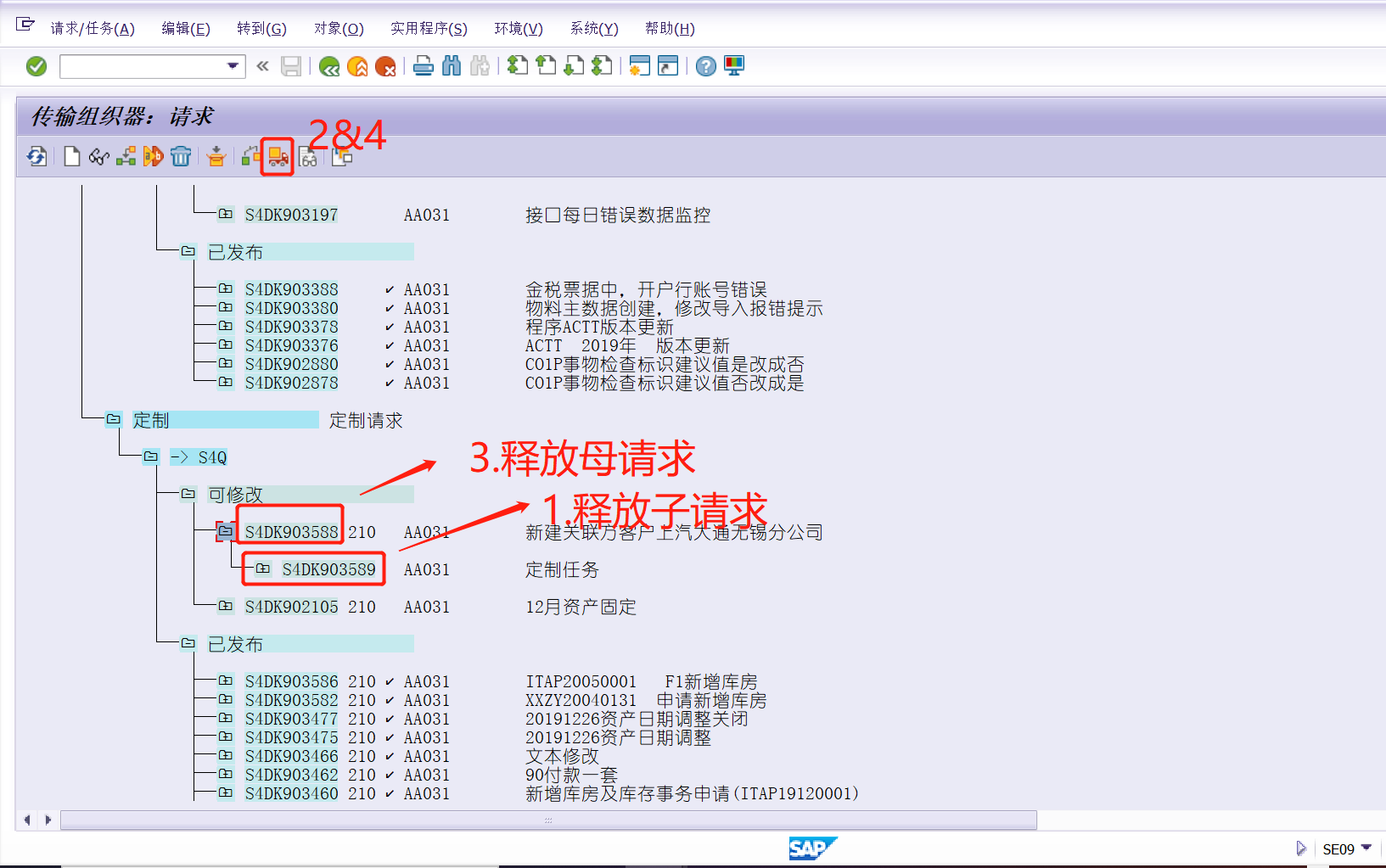
Task: Open SAP help with the question mark icon
Action: pos(705,66)
